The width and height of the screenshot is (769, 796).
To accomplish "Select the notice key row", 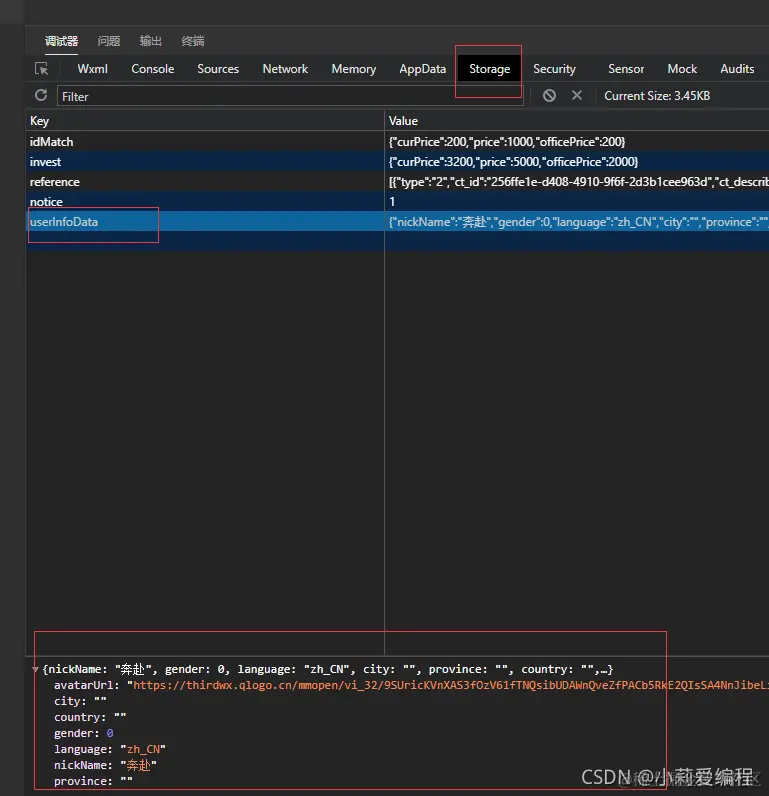I will 205,202.
